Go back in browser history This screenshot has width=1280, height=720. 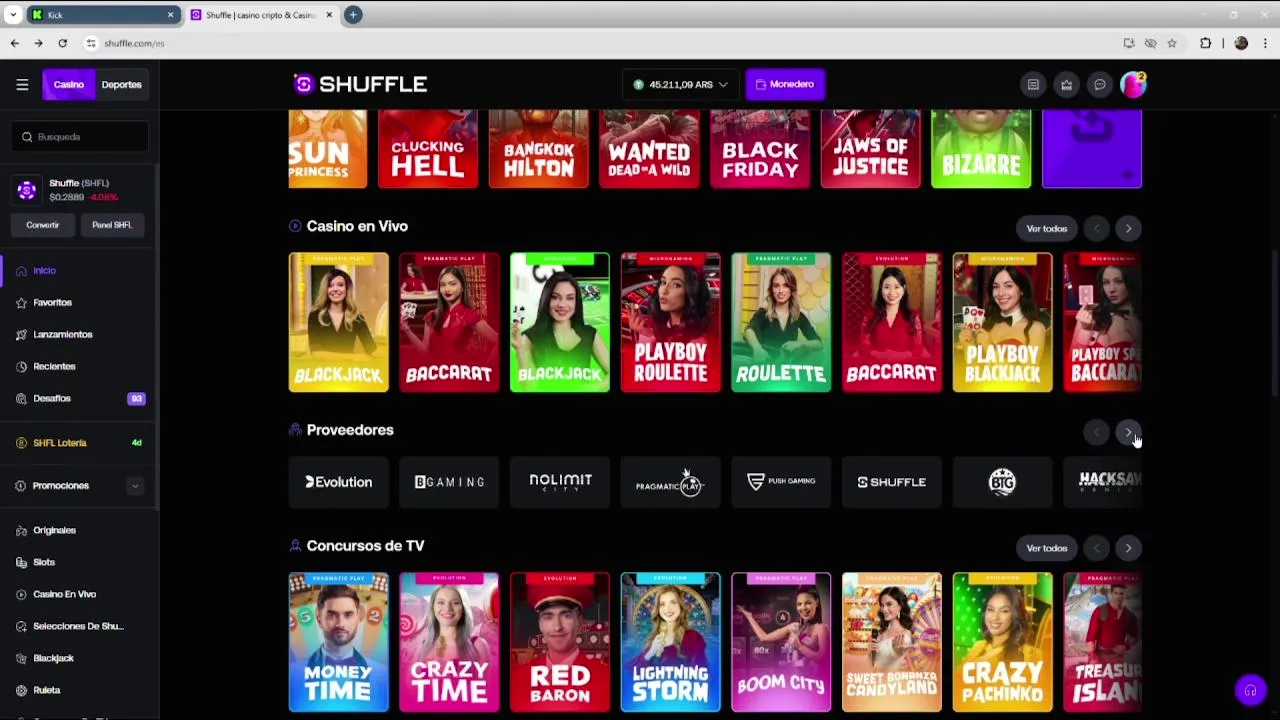point(14,43)
